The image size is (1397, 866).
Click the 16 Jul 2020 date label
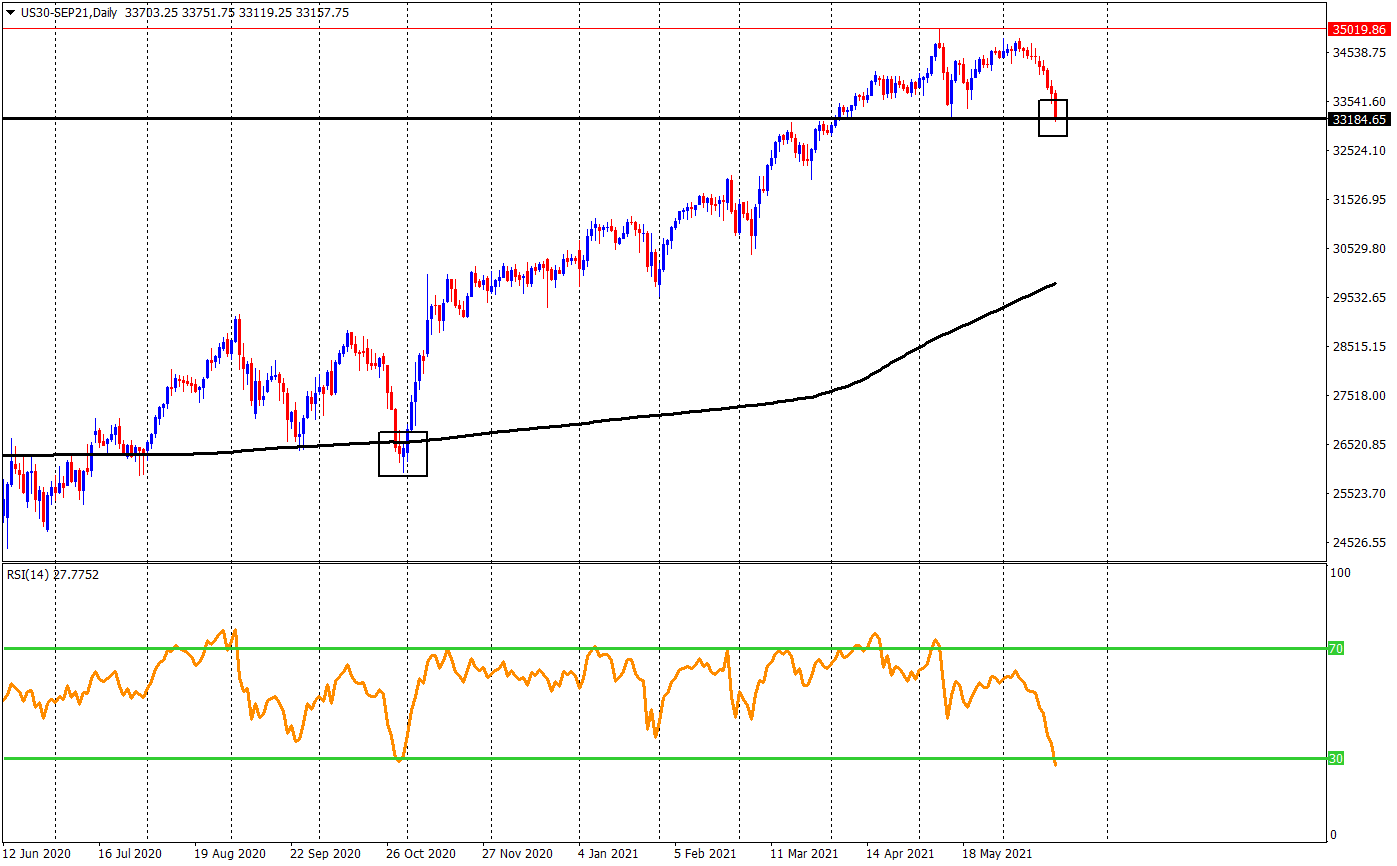130,854
